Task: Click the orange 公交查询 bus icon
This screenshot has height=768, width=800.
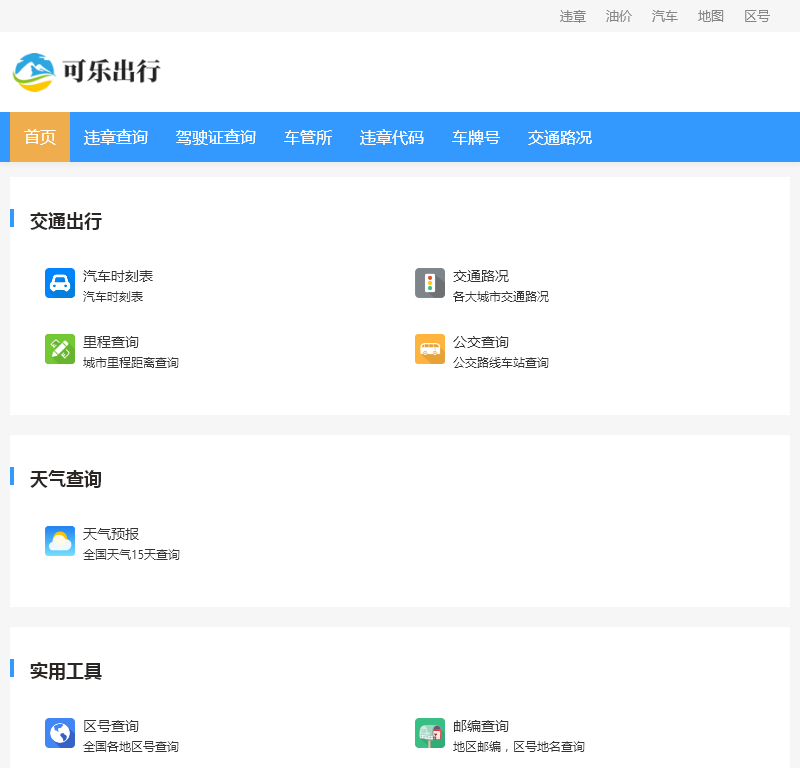Action: coord(430,349)
